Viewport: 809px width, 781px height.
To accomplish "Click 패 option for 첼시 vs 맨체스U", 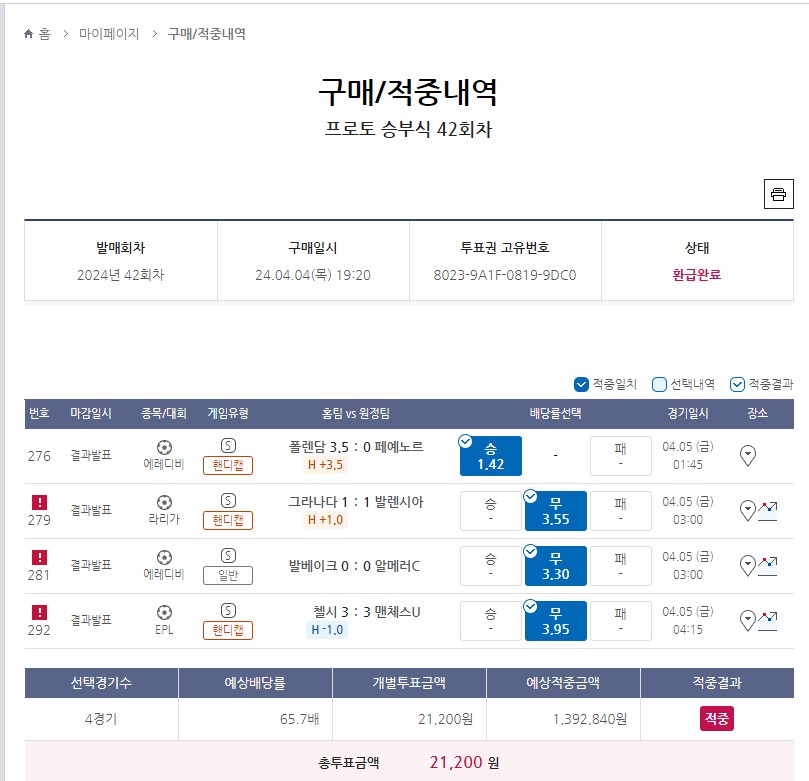I will [621, 621].
